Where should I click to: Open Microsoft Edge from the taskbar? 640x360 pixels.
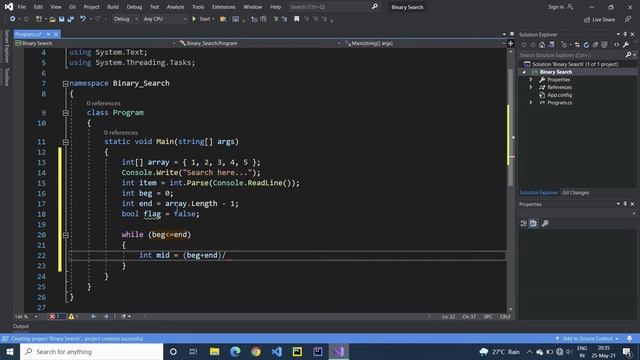click(x=235, y=351)
